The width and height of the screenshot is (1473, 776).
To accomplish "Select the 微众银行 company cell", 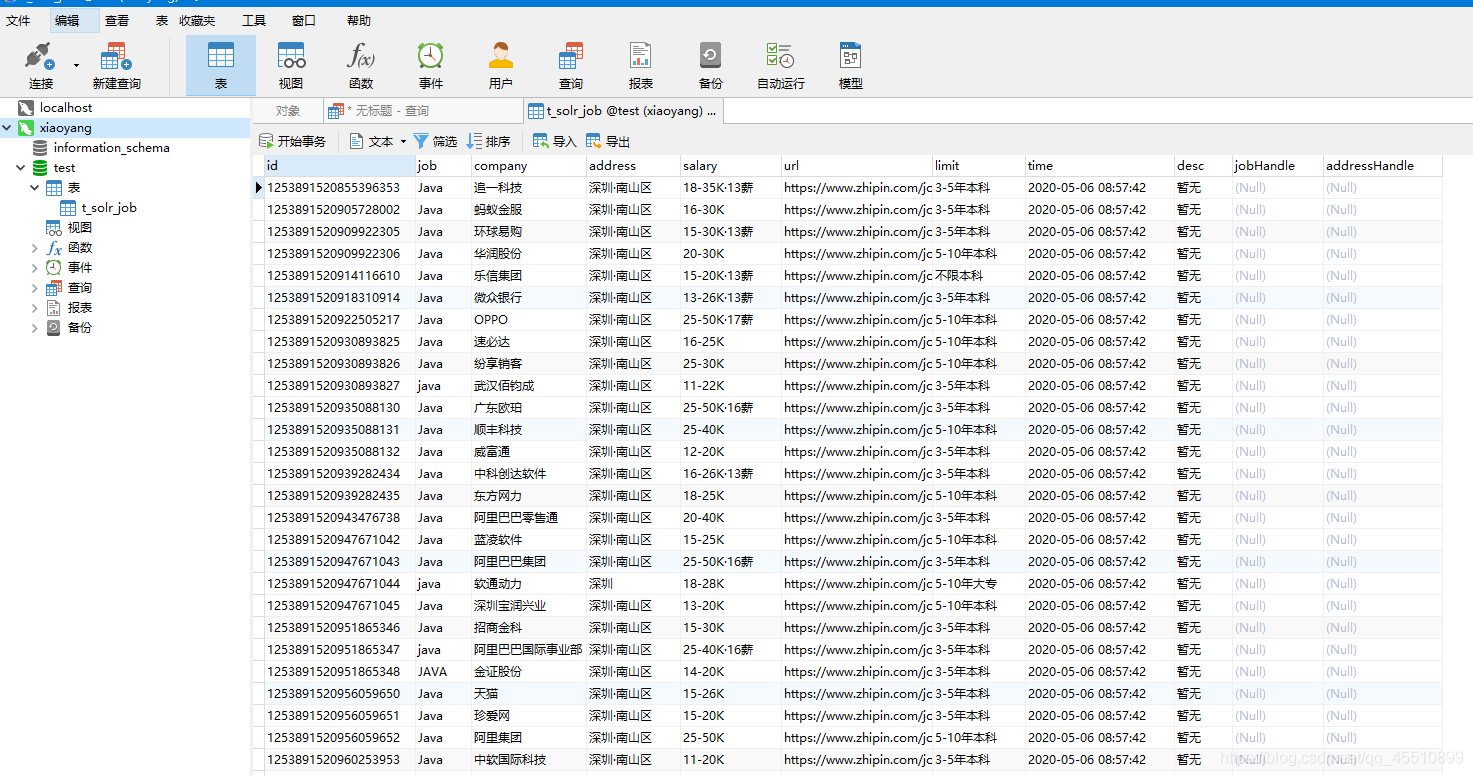I will 528,298.
